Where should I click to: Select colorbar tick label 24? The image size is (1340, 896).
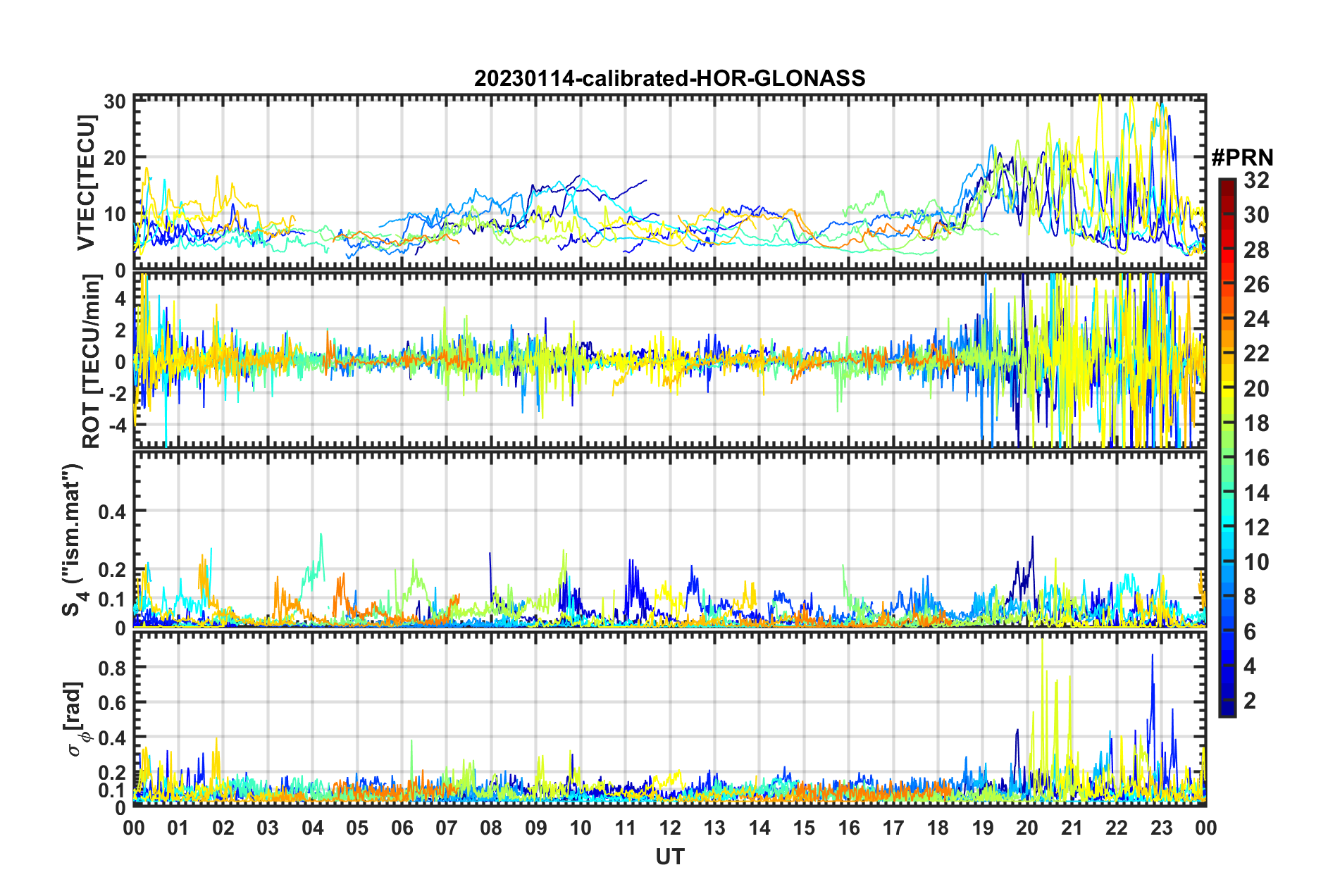point(1256,319)
